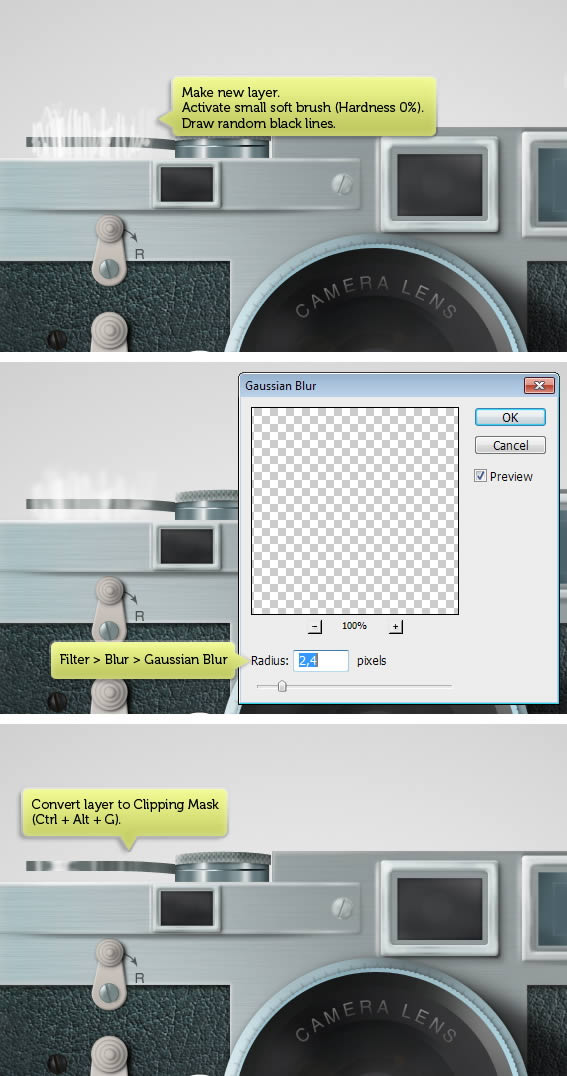Click the Radius slider handle

tap(282, 686)
